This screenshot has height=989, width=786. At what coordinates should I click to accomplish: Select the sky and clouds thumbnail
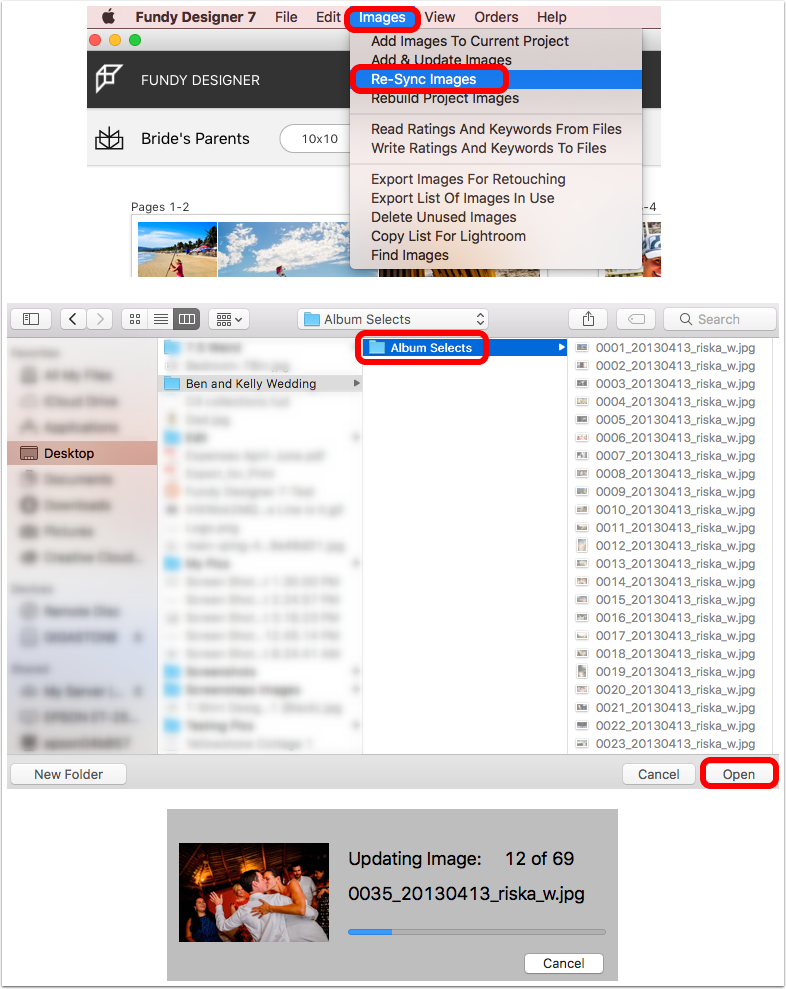point(284,249)
